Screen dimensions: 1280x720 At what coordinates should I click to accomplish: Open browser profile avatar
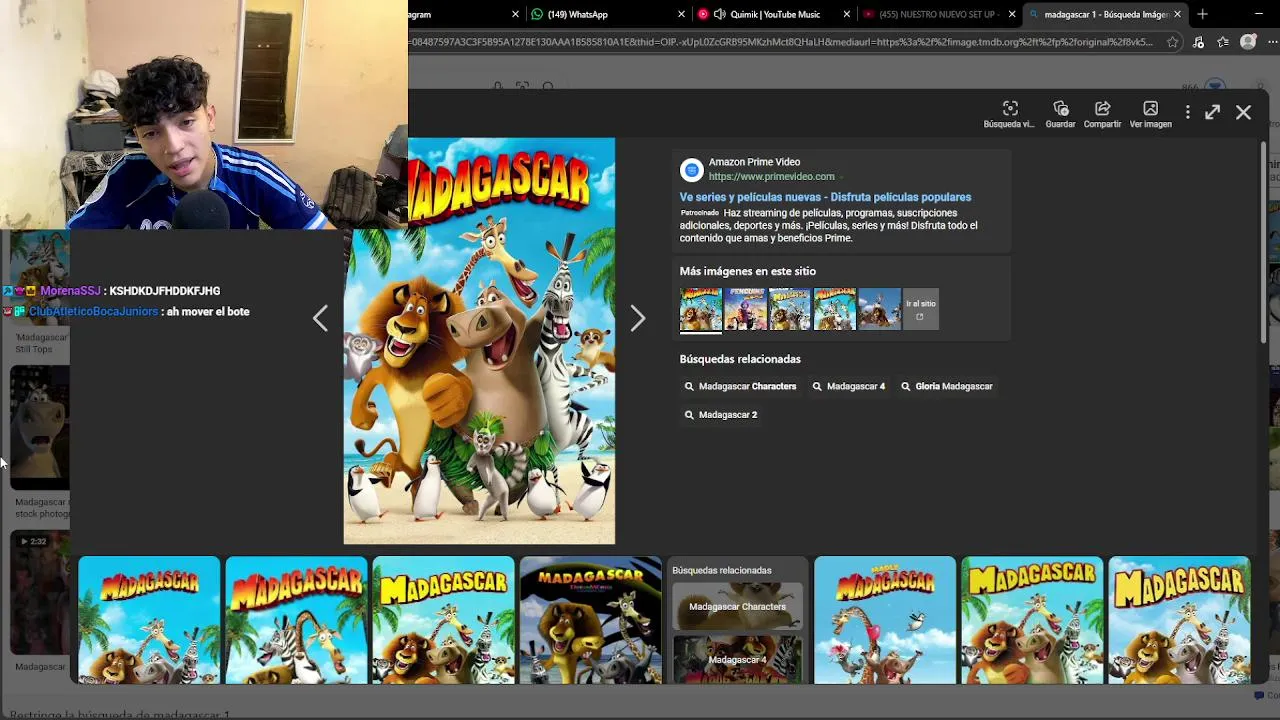(1248, 42)
